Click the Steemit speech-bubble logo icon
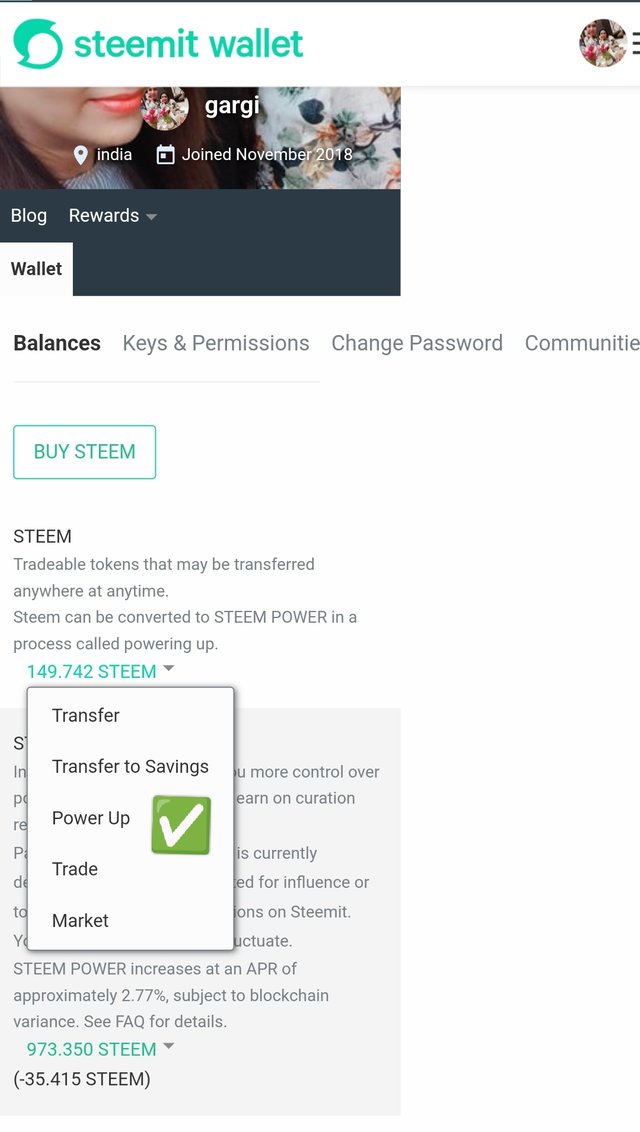Image resolution: width=640 pixels, height=1132 pixels. click(x=38, y=44)
